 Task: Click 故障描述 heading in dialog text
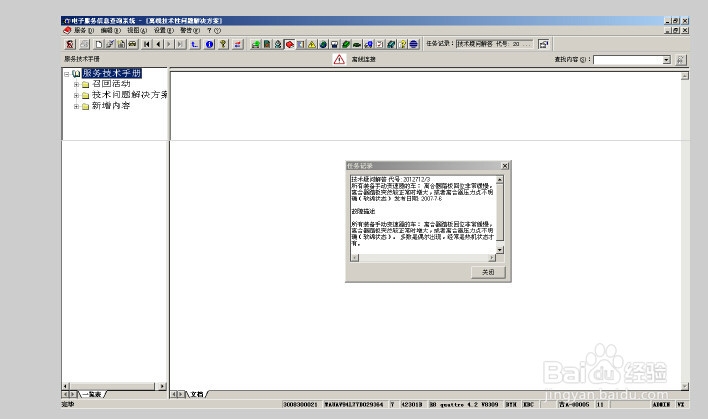(363, 211)
